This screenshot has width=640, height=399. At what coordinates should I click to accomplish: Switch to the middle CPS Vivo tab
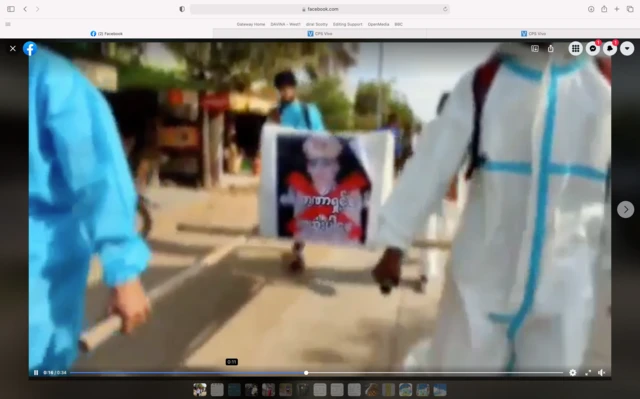pyautogui.click(x=320, y=33)
